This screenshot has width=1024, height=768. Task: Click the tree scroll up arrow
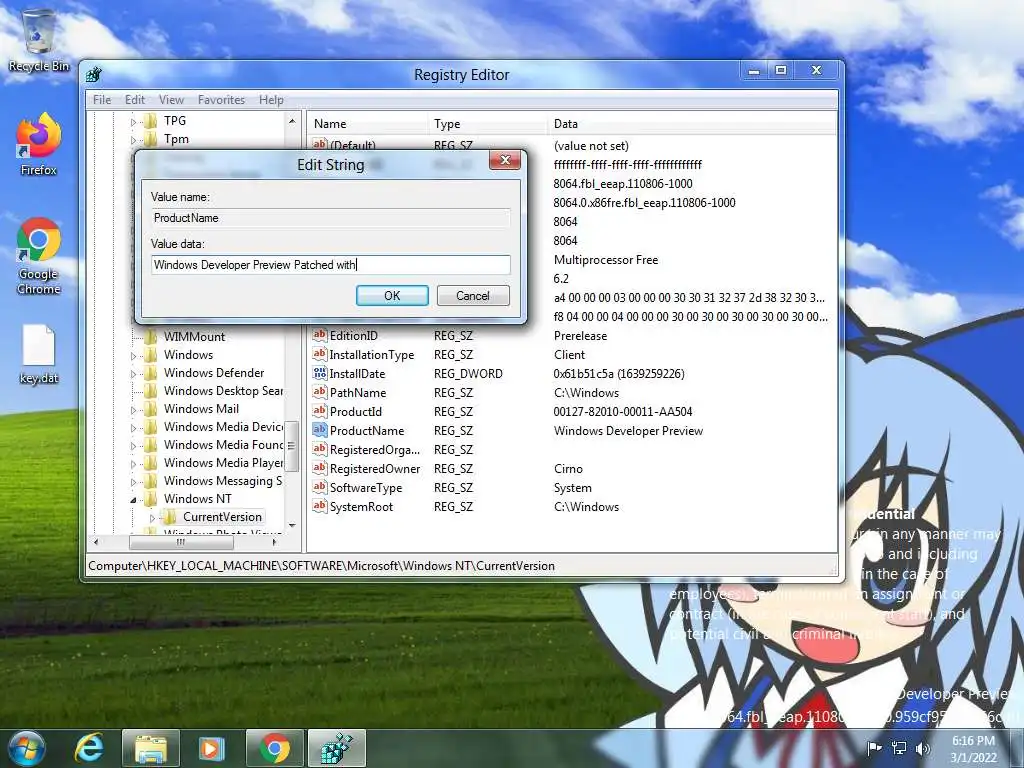coord(292,121)
